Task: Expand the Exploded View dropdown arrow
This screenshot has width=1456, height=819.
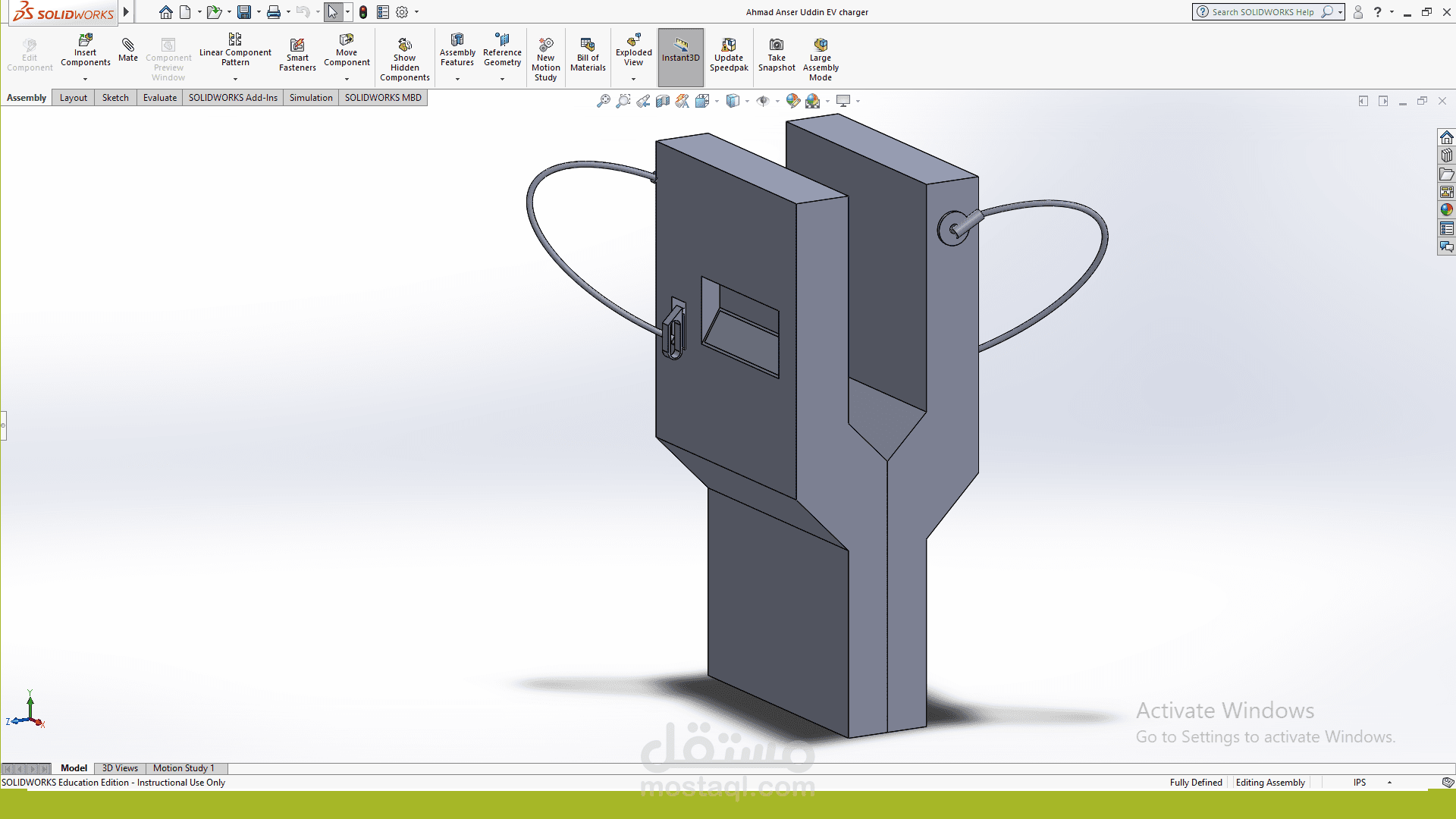Action: pos(633,80)
